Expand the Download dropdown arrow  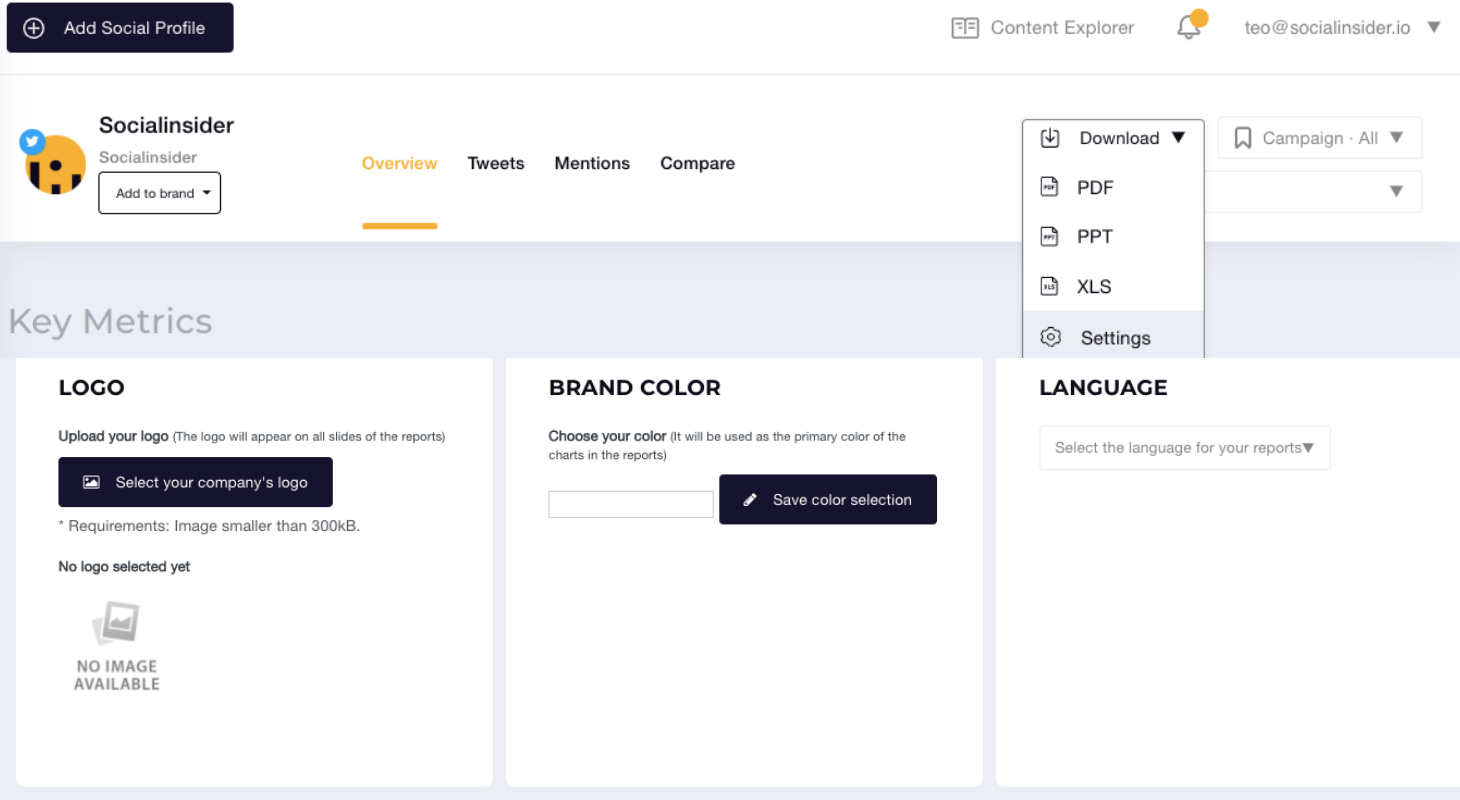pyautogui.click(x=1178, y=138)
